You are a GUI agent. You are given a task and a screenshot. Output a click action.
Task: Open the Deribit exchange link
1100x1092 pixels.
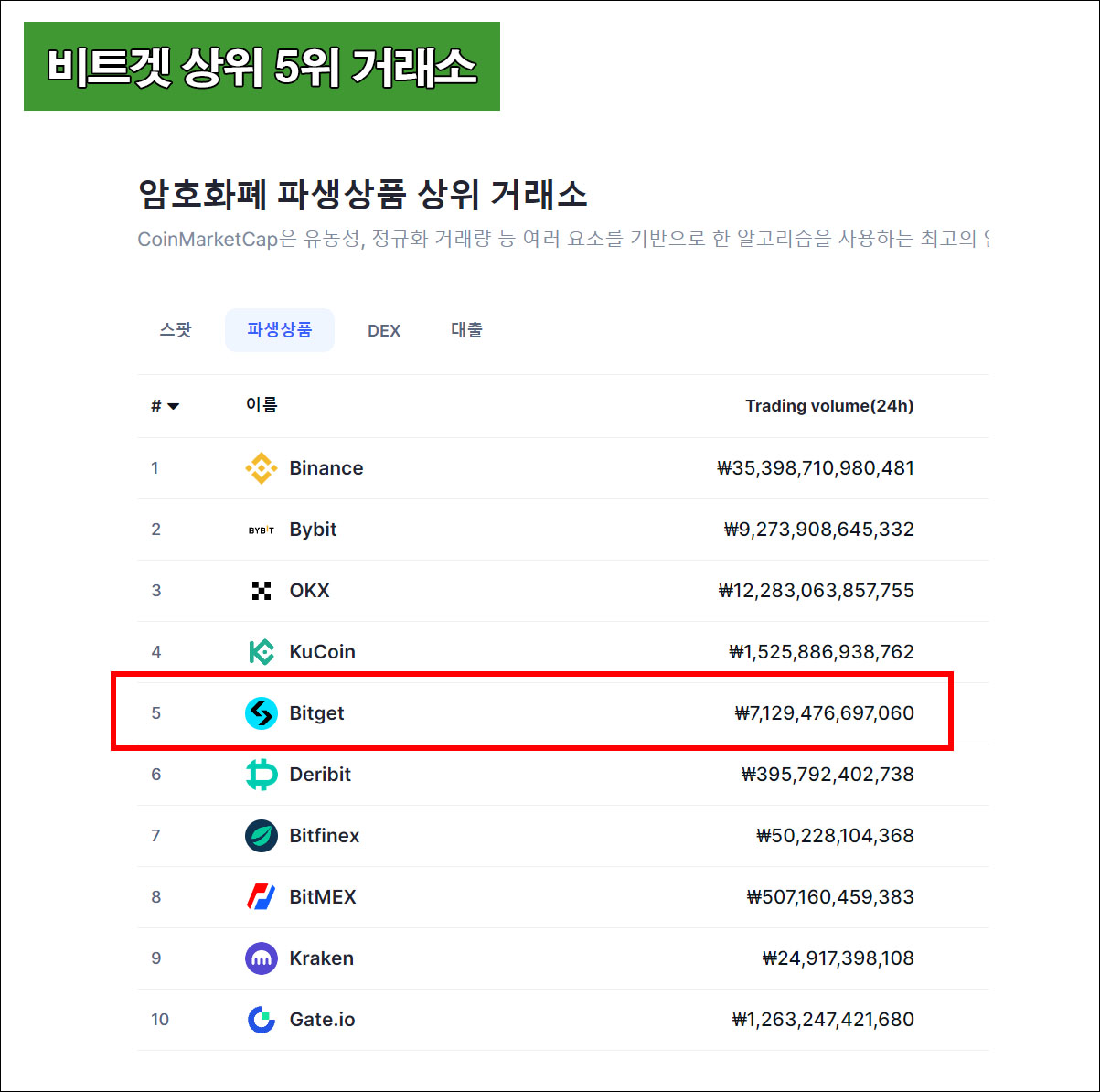pyautogui.click(x=320, y=775)
